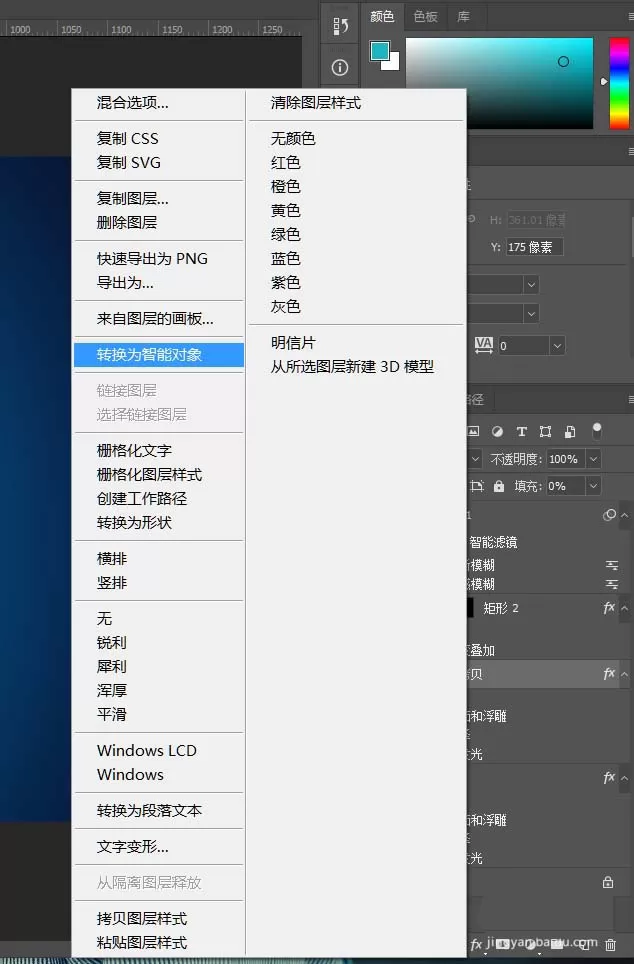Choose 混合选项... from context menu
Image resolution: width=634 pixels, height=964 pixels.
click(159, 103)
